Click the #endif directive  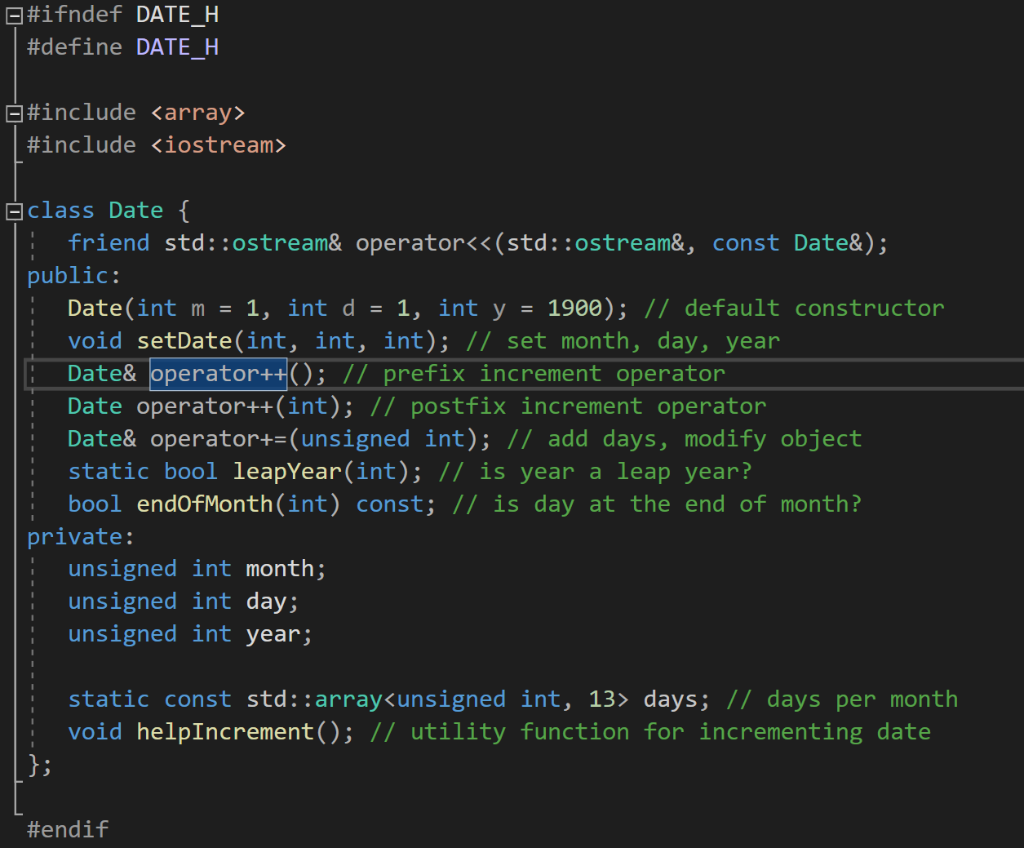click(67, 828)
